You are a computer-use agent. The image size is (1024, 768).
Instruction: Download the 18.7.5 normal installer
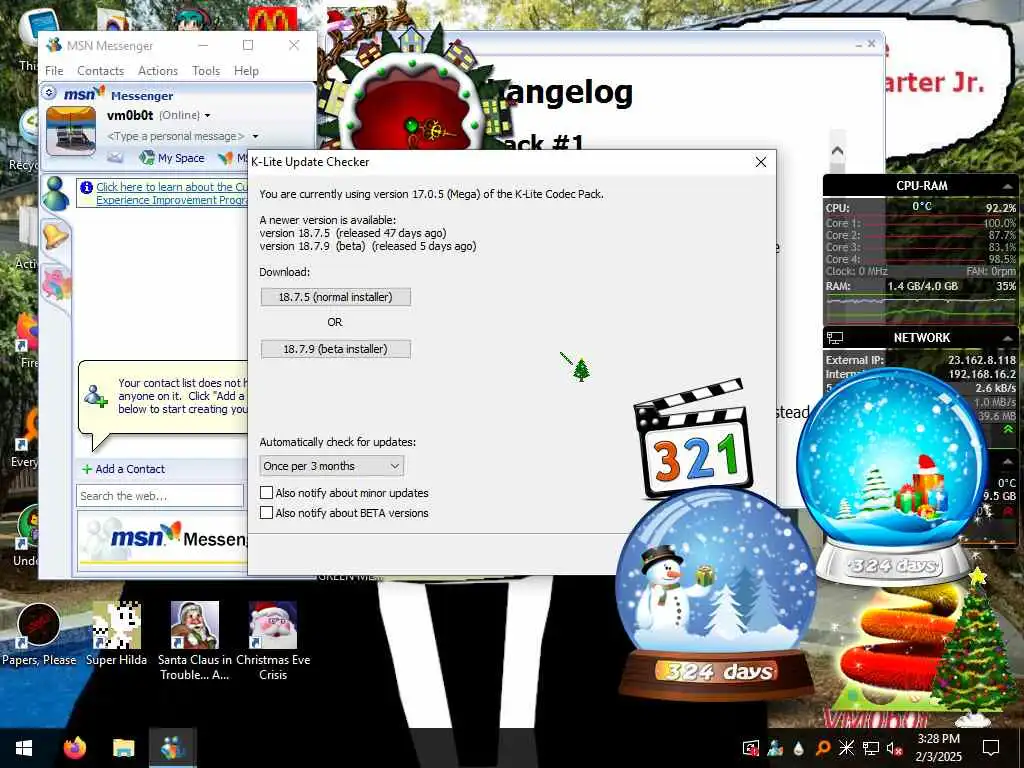coord(336,297)
